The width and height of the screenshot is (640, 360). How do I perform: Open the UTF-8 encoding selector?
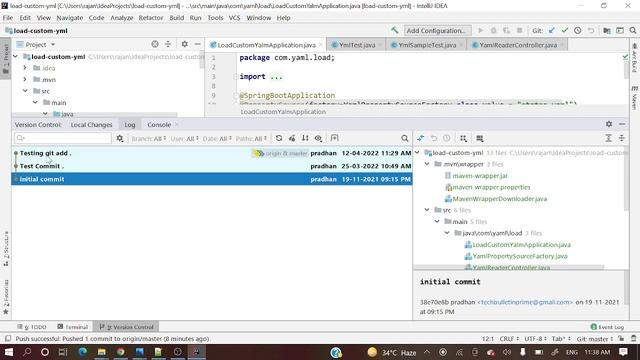coord(535,339)
